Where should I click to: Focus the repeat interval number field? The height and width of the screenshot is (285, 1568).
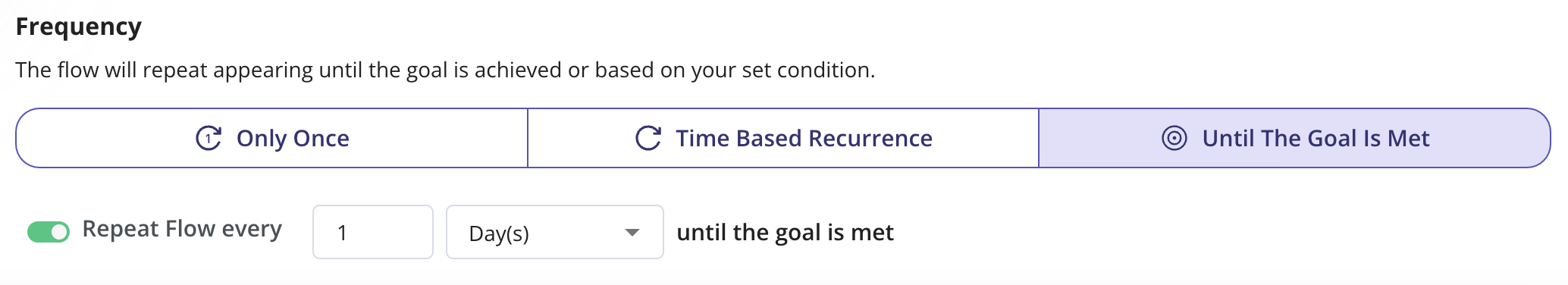pyautogui.click(x=373, y=232)
